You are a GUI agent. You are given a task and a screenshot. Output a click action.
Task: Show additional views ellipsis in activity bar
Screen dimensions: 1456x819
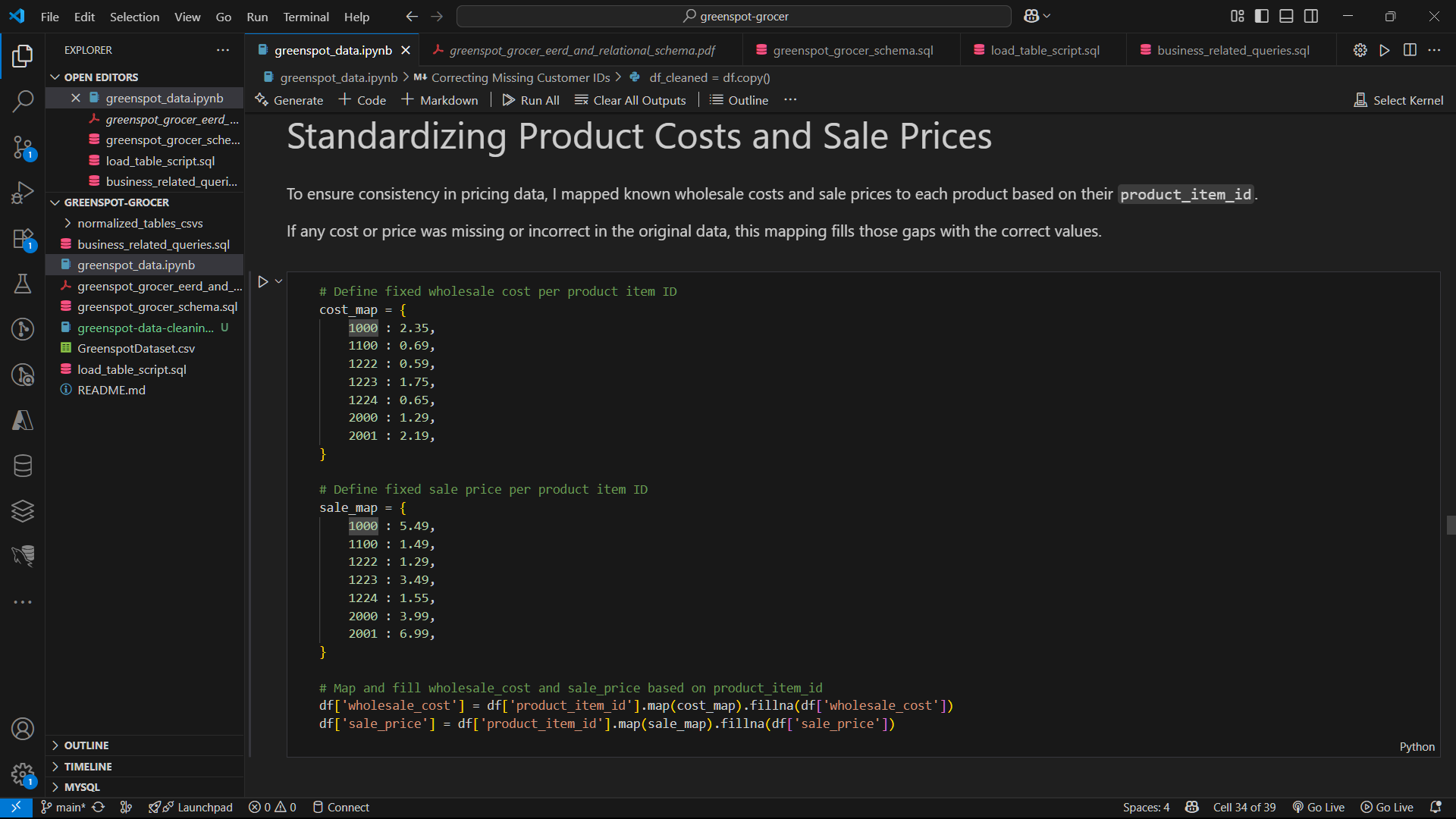pyautogui.click(x=23, y=602)
